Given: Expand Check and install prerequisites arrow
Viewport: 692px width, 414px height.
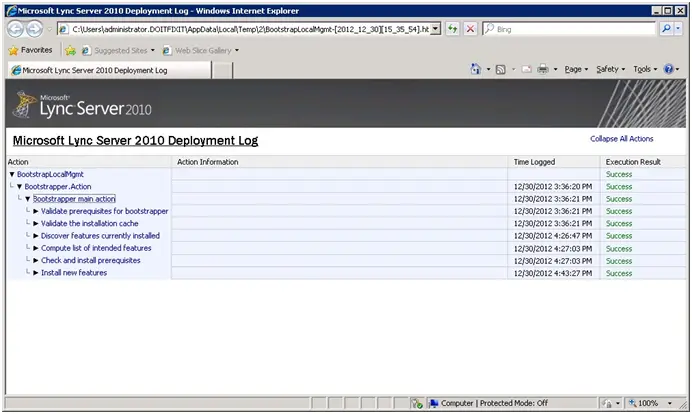Looking at the screenshot, I should [x=36, y=261].
